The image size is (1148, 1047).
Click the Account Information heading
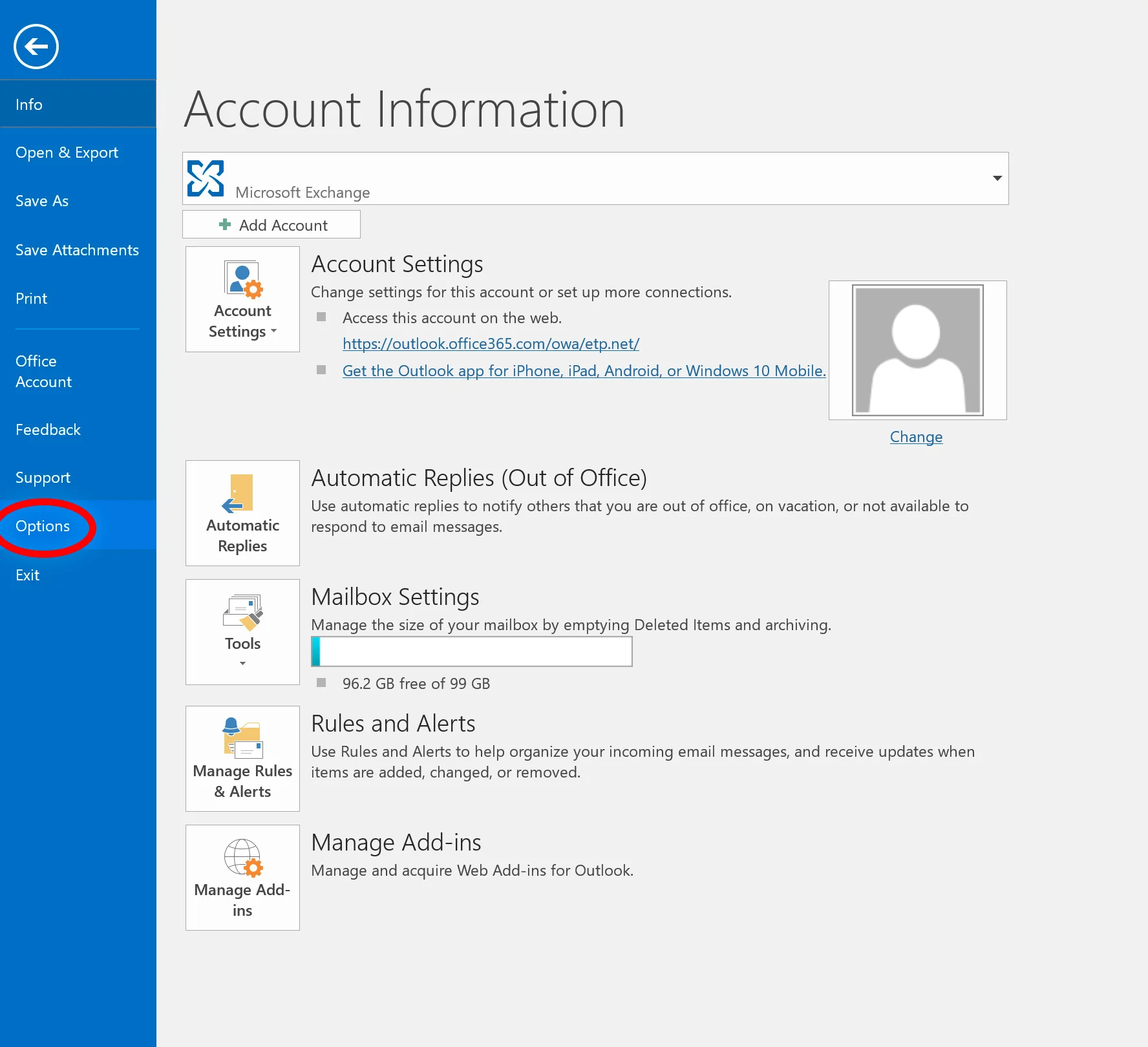tap(405, 109)
